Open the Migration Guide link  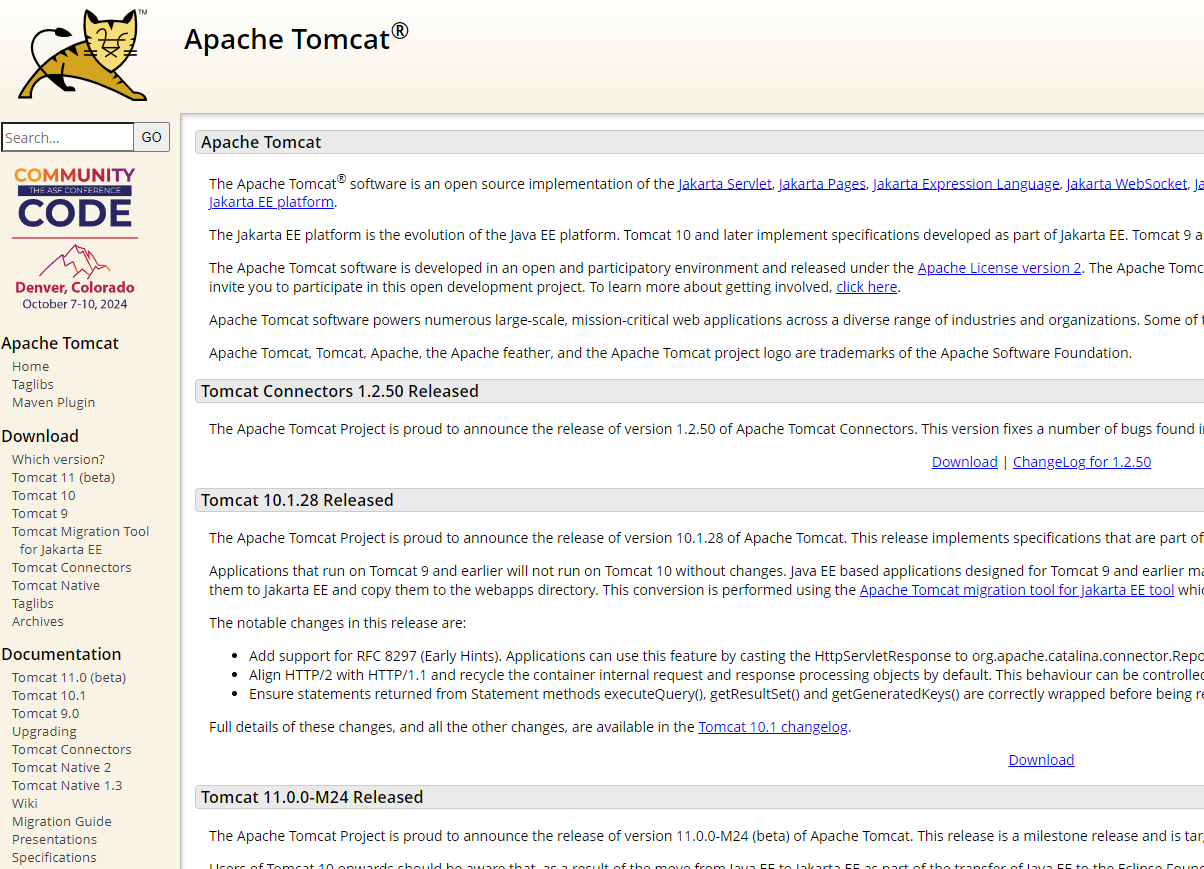tap(62, 821)
